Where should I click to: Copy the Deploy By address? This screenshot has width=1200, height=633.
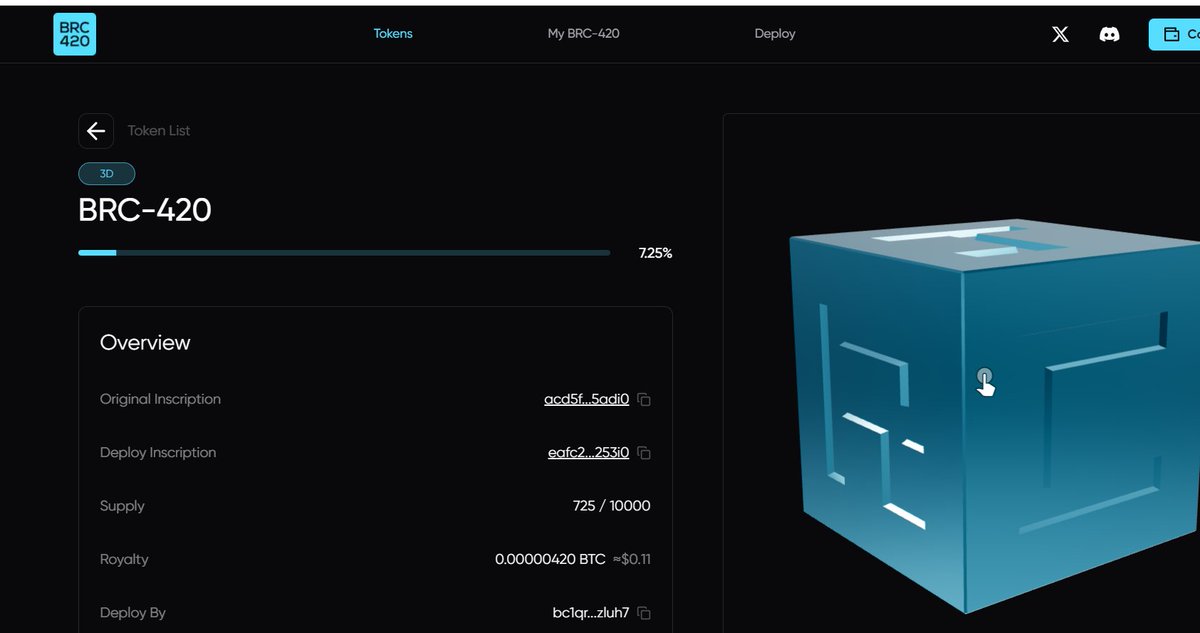coord(644,613)
